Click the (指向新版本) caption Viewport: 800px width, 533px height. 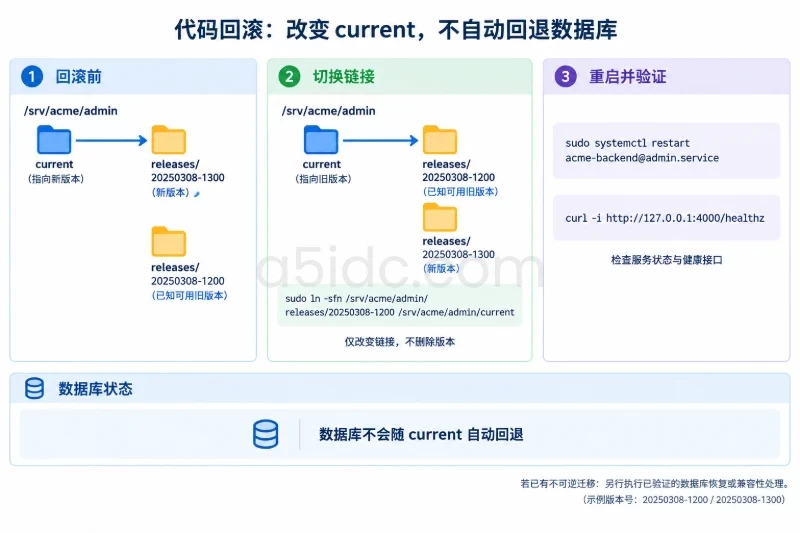coord(56,179)
